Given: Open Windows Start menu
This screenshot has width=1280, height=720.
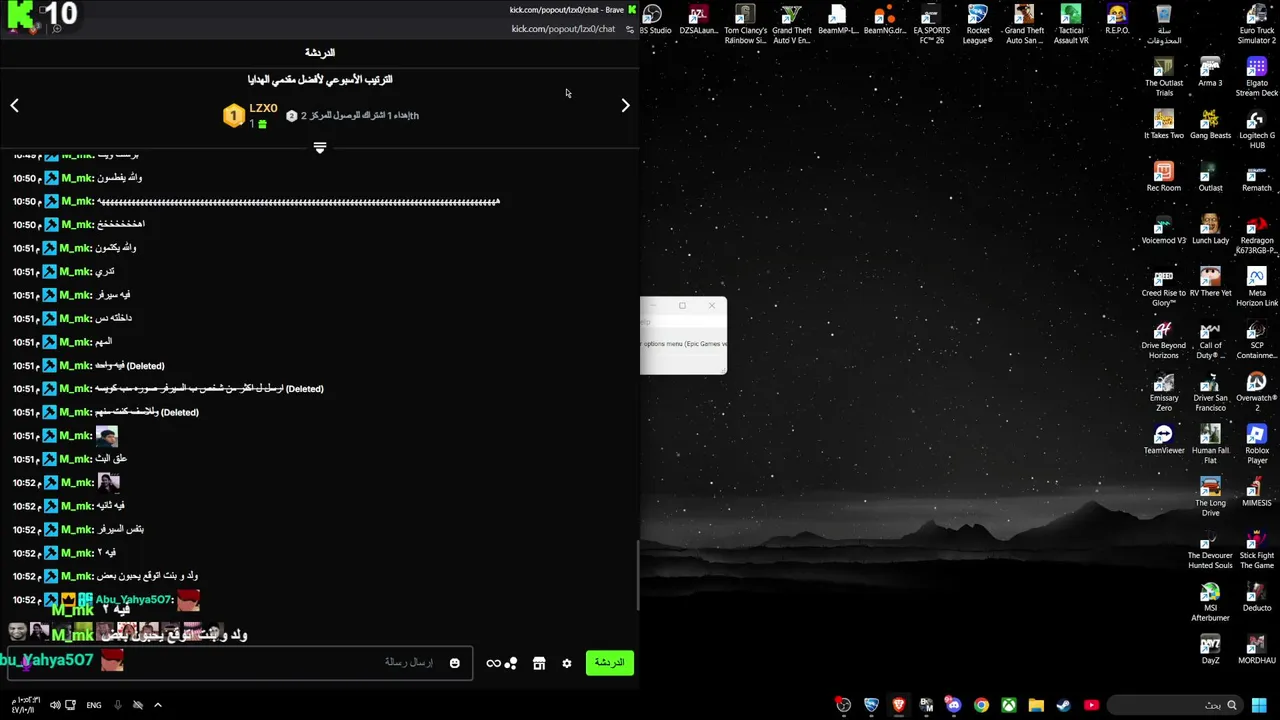Looking at the screenshot, I should (x=1259, y=705).
